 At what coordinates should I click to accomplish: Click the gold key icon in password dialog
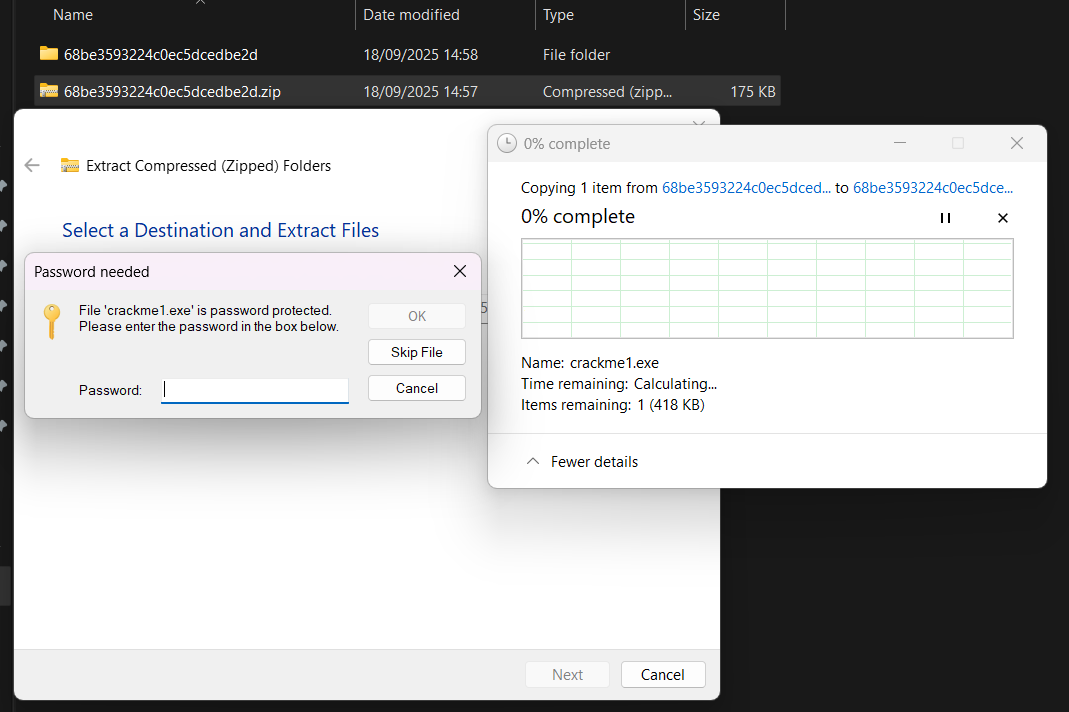(x=52, y=321)
